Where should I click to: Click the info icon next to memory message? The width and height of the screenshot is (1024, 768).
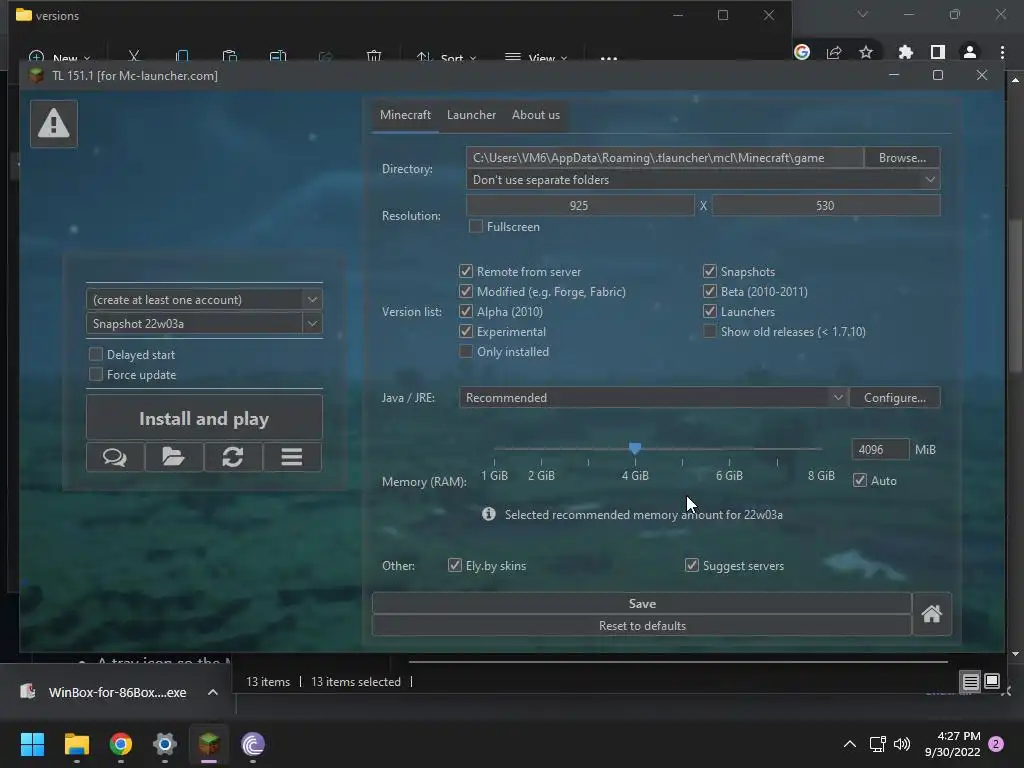(x=488, y=515)
